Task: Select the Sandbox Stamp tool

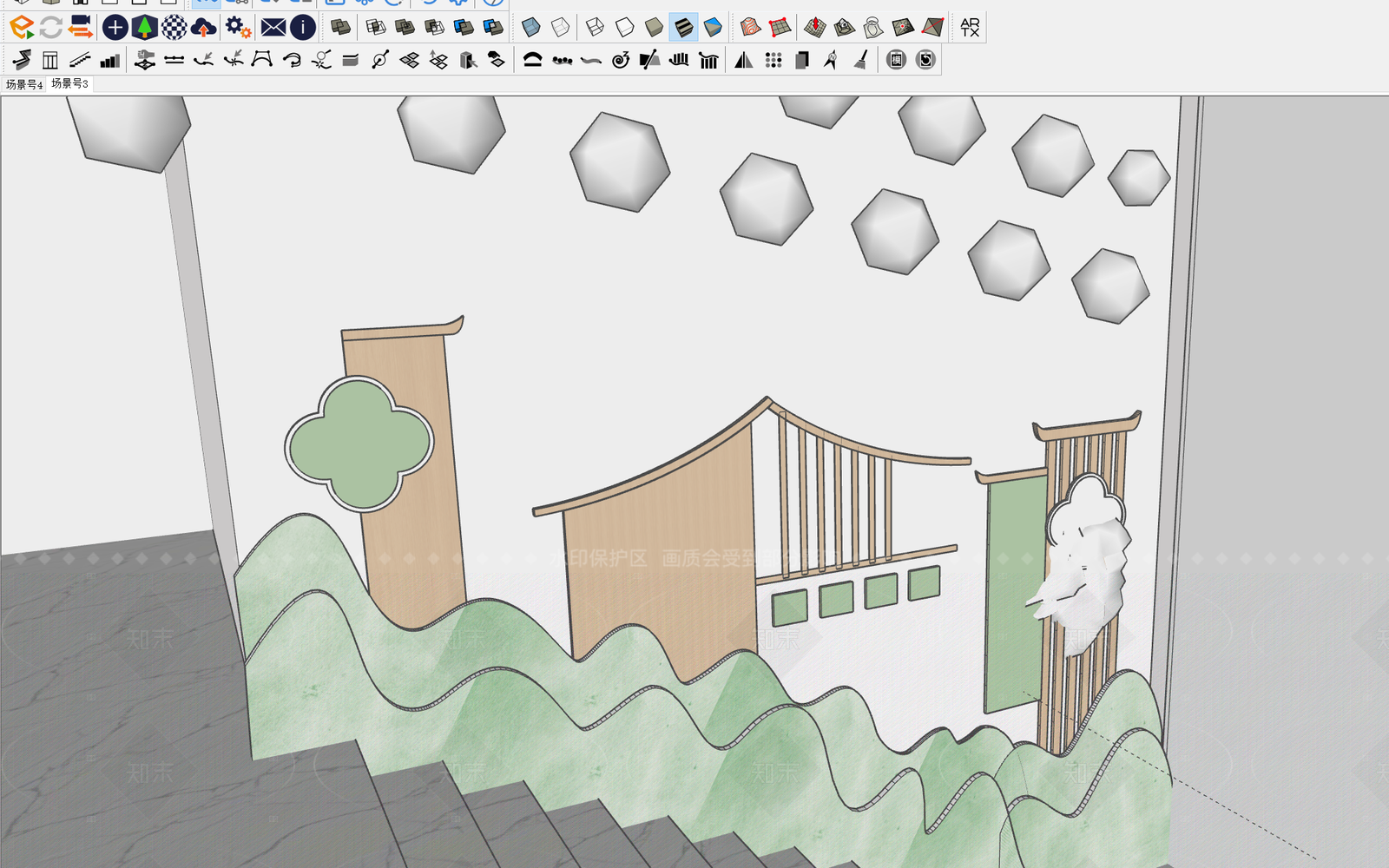Action: pyautogui.click(x=844, y=28)
